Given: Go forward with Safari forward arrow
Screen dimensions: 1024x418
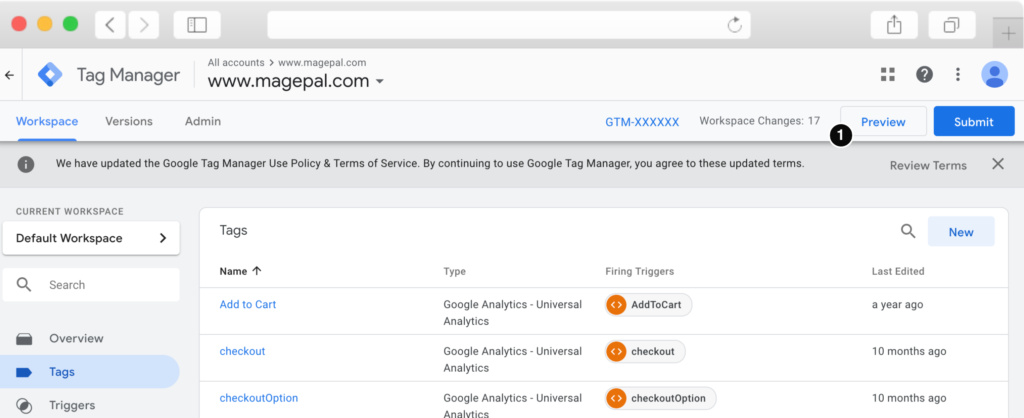Looking at the screenshot, I should (x=144, y=25).
